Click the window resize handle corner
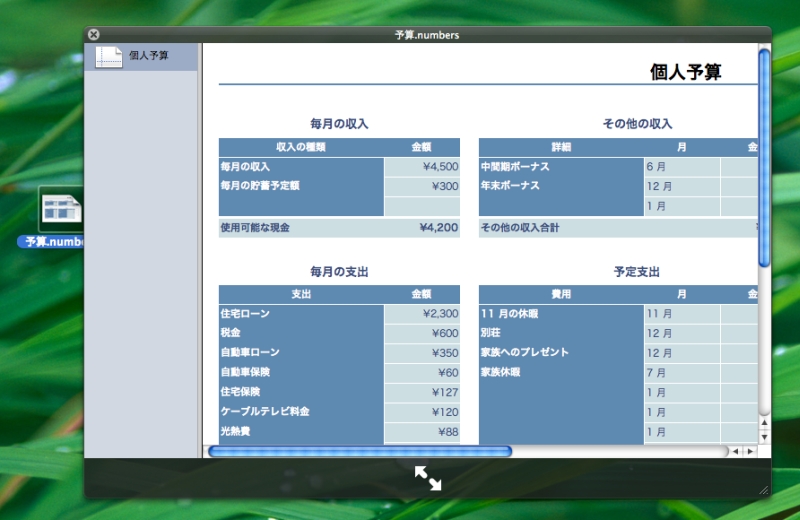The height and width of the screenshot is (520, 800). [764, 490]
